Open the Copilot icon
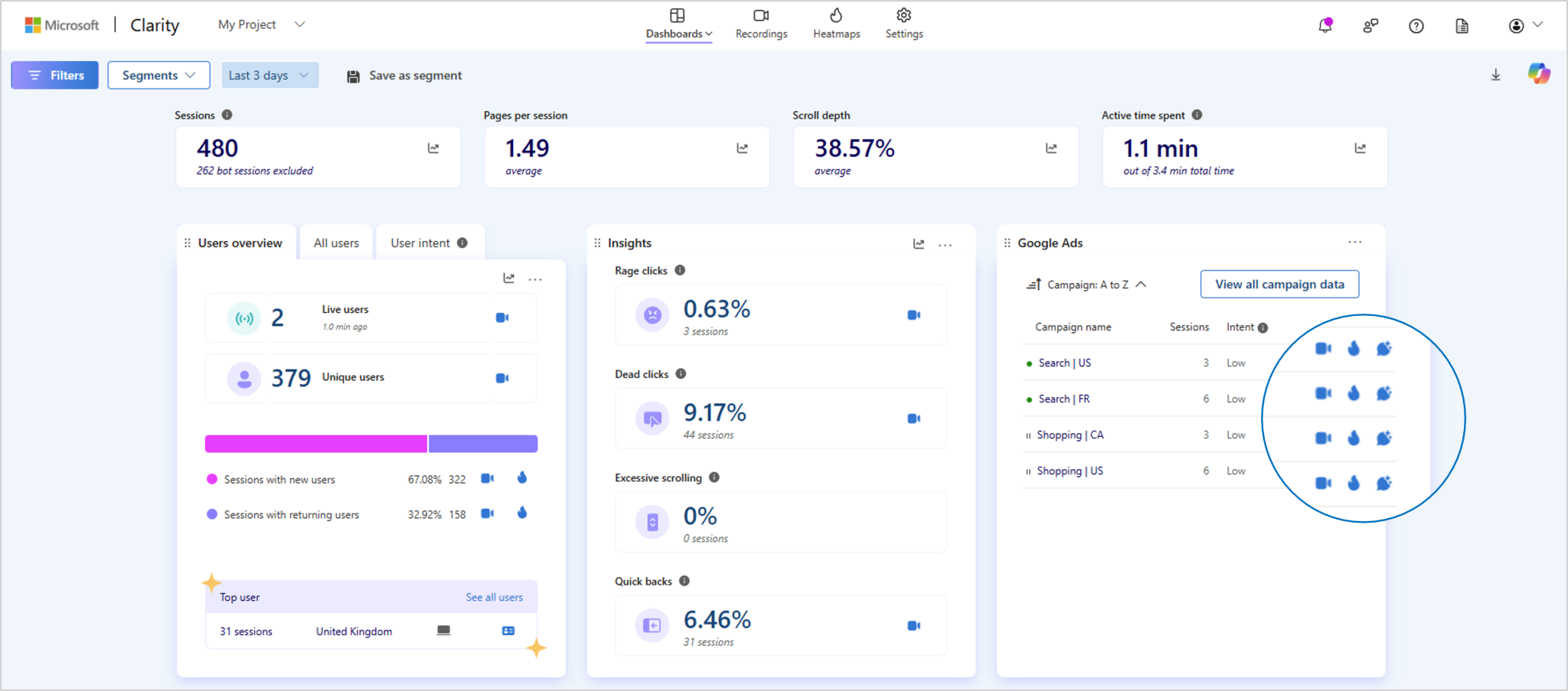Screen dimensions: 1568x691 [1539, 74]
